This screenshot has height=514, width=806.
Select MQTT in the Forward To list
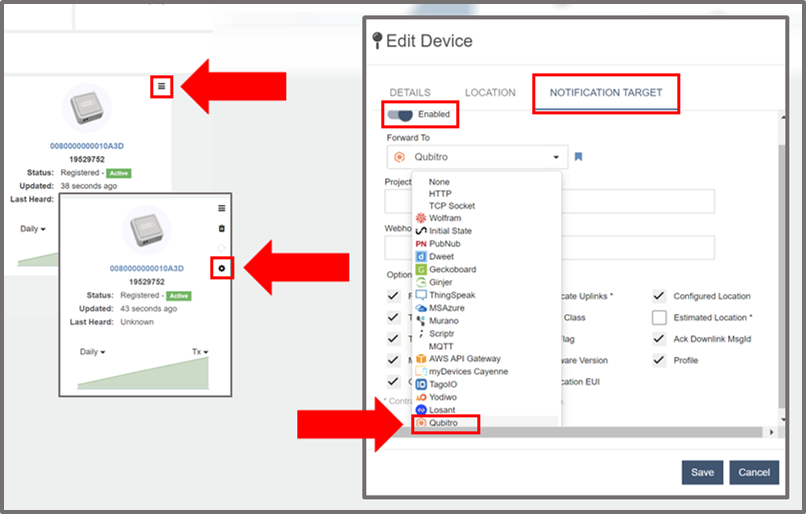pos(441,346)
